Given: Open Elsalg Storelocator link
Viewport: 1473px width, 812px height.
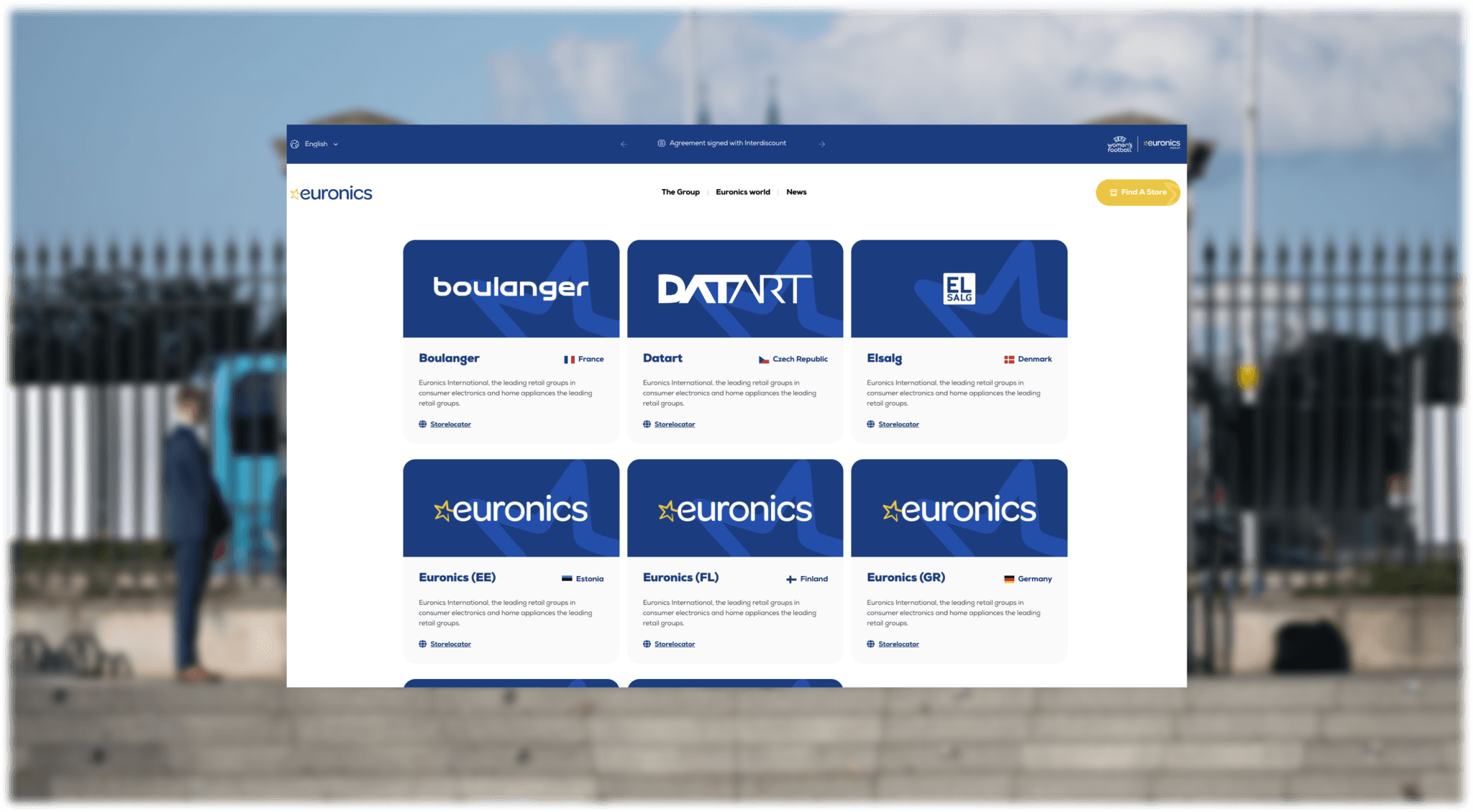Looking at the screenshot, I should pyautogui.click(x=898, y=424).
